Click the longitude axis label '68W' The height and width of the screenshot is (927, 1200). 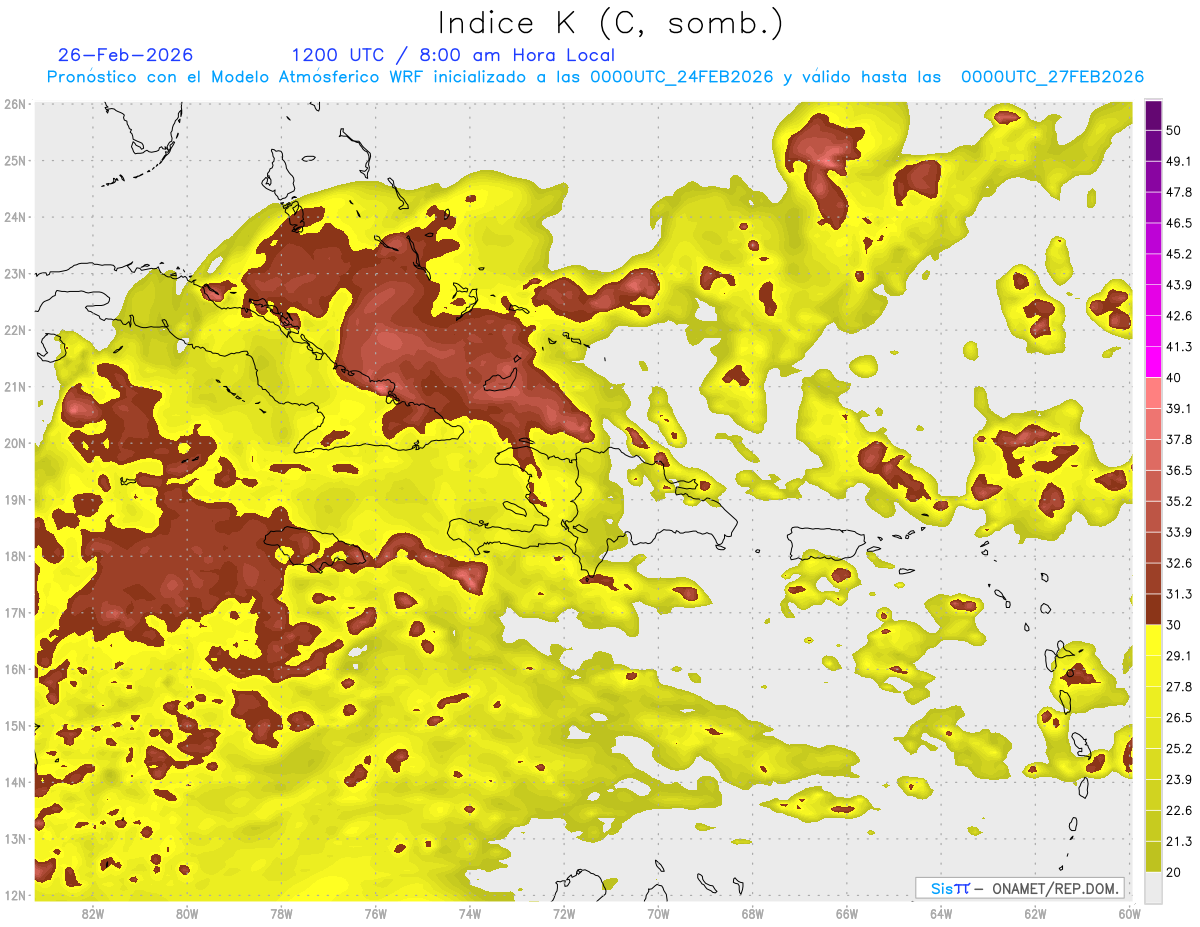coord(752,913)
